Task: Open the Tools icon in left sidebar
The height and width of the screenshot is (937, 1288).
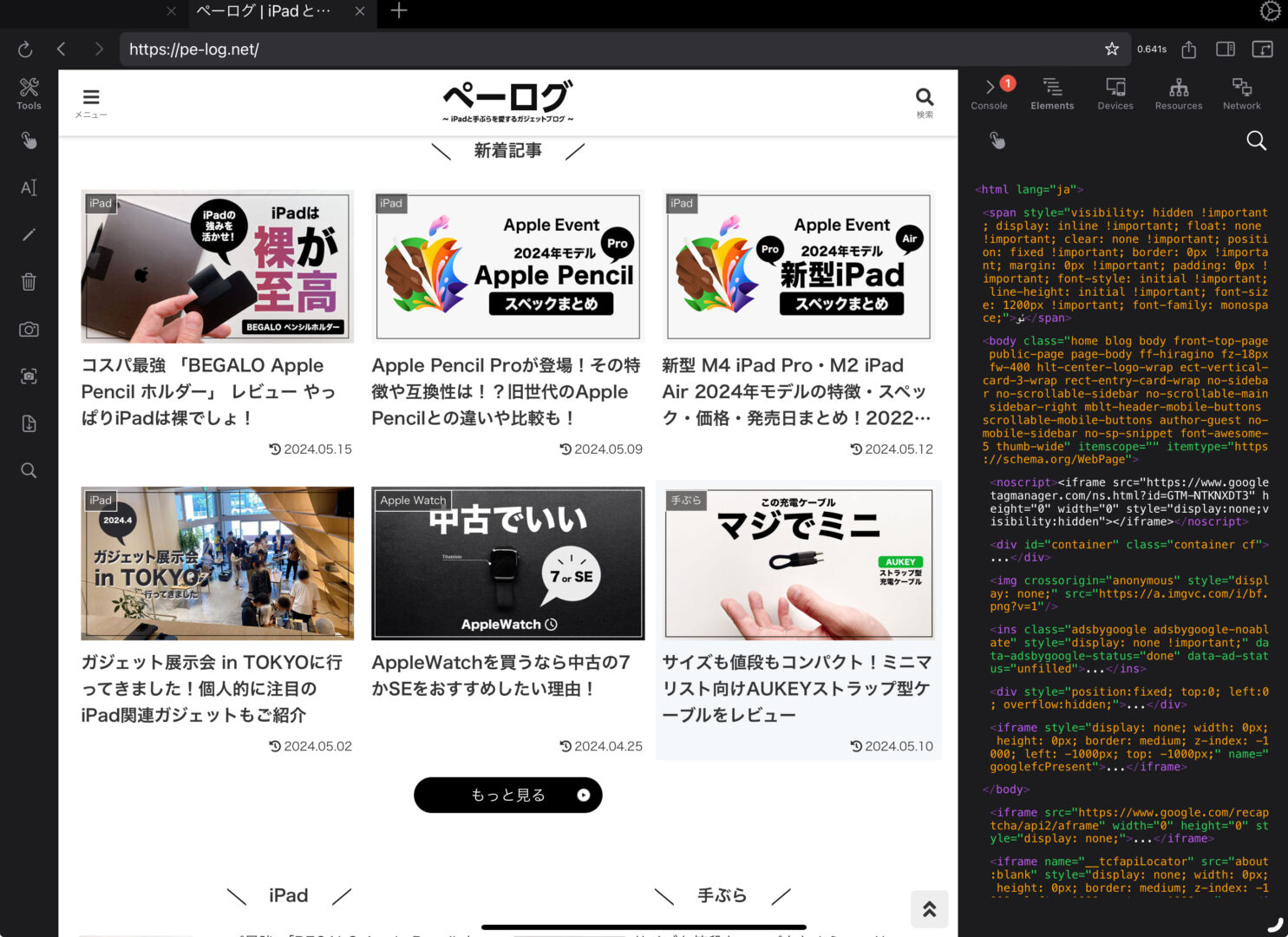Action: click(x=29, y=93)
